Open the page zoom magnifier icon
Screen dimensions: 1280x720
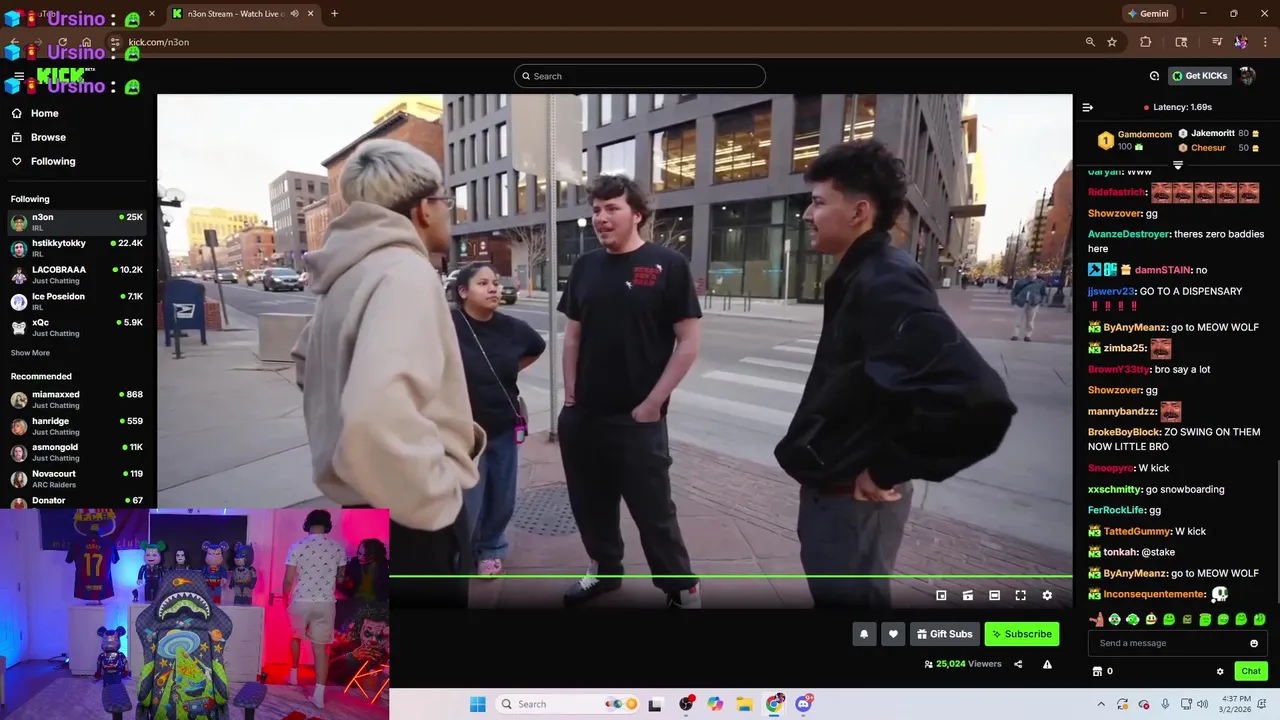click(x=1090, y=42)
